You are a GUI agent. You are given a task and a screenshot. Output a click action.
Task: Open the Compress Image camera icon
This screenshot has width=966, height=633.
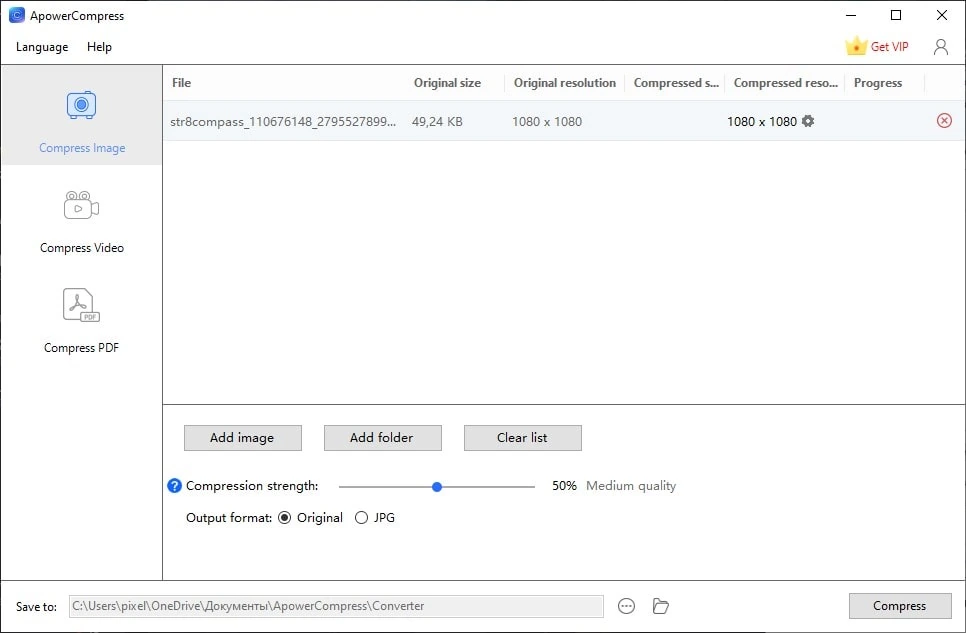click(x=81, y=105)
